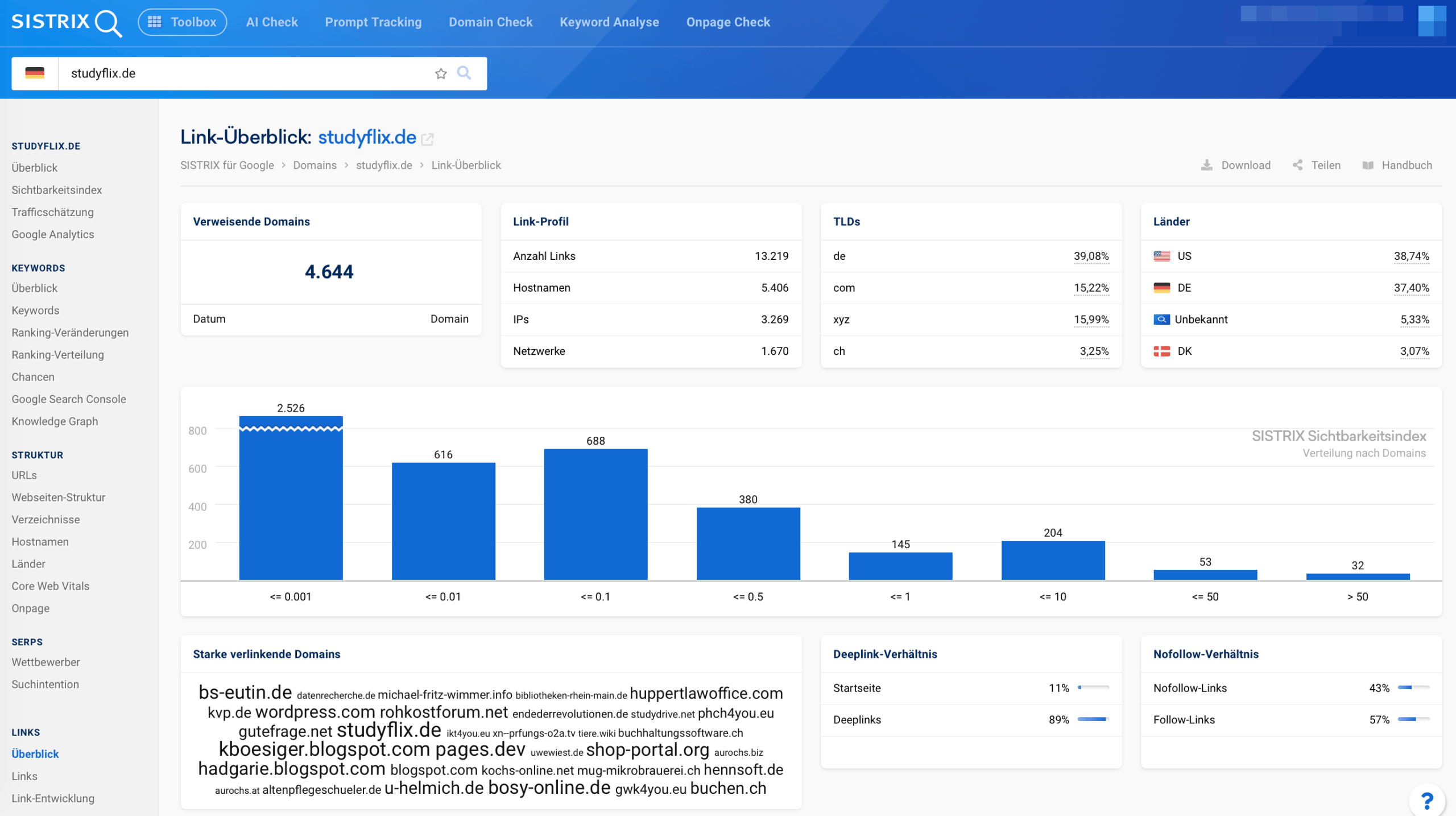Click studyflix.de breadcrumb
Screen dimensions: 1456x816
pos(384,165)
